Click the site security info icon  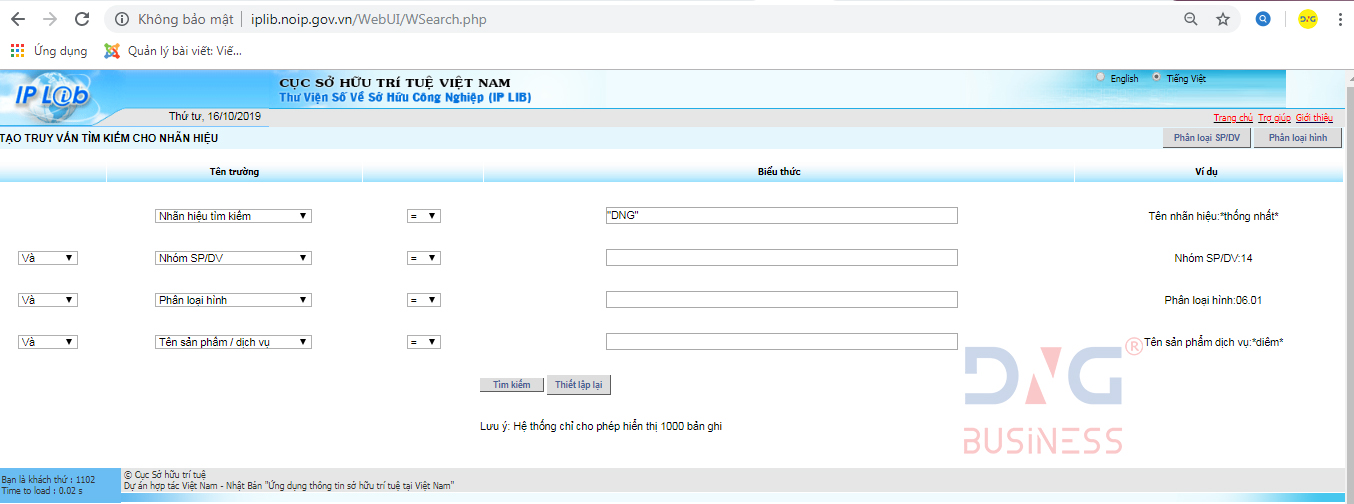pos(122,19)
